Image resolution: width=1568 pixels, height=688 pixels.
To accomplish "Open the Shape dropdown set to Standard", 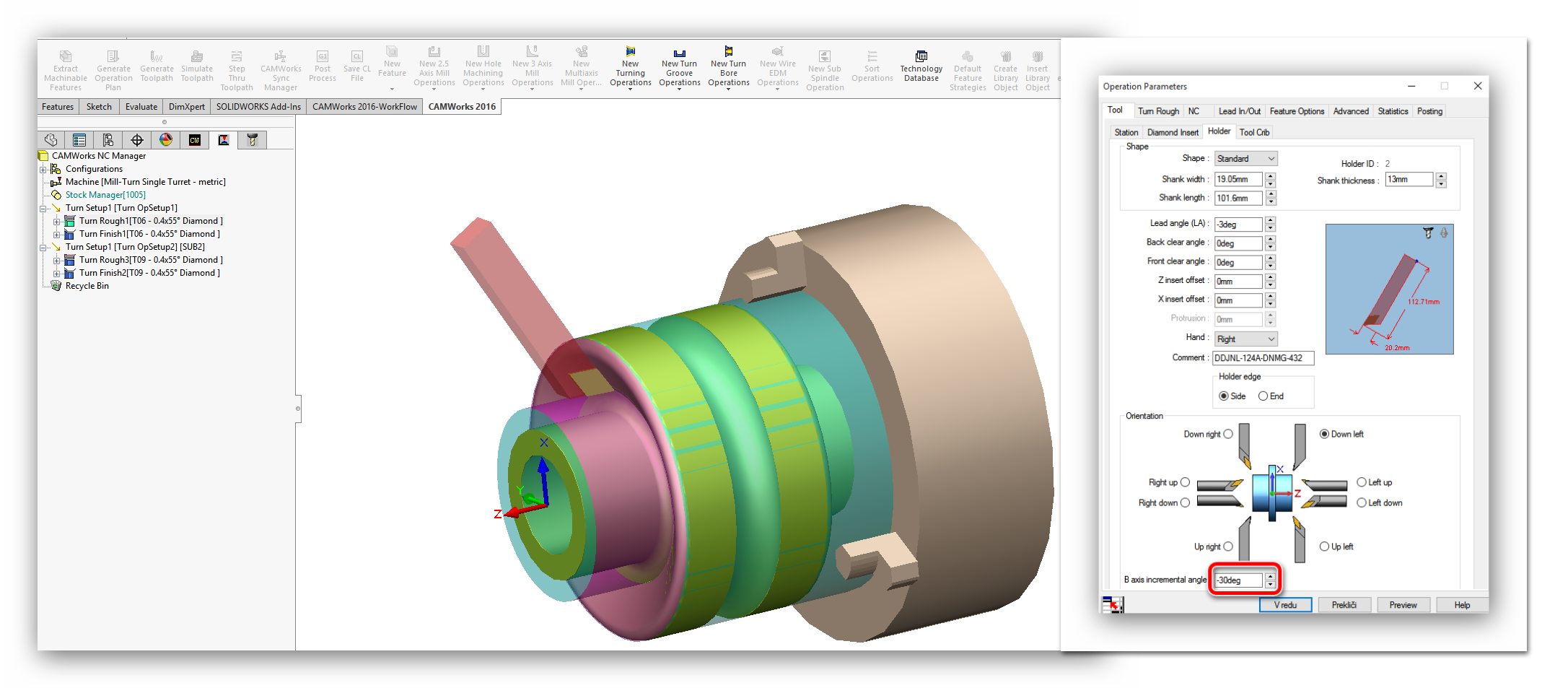I will click(1245, 159).
